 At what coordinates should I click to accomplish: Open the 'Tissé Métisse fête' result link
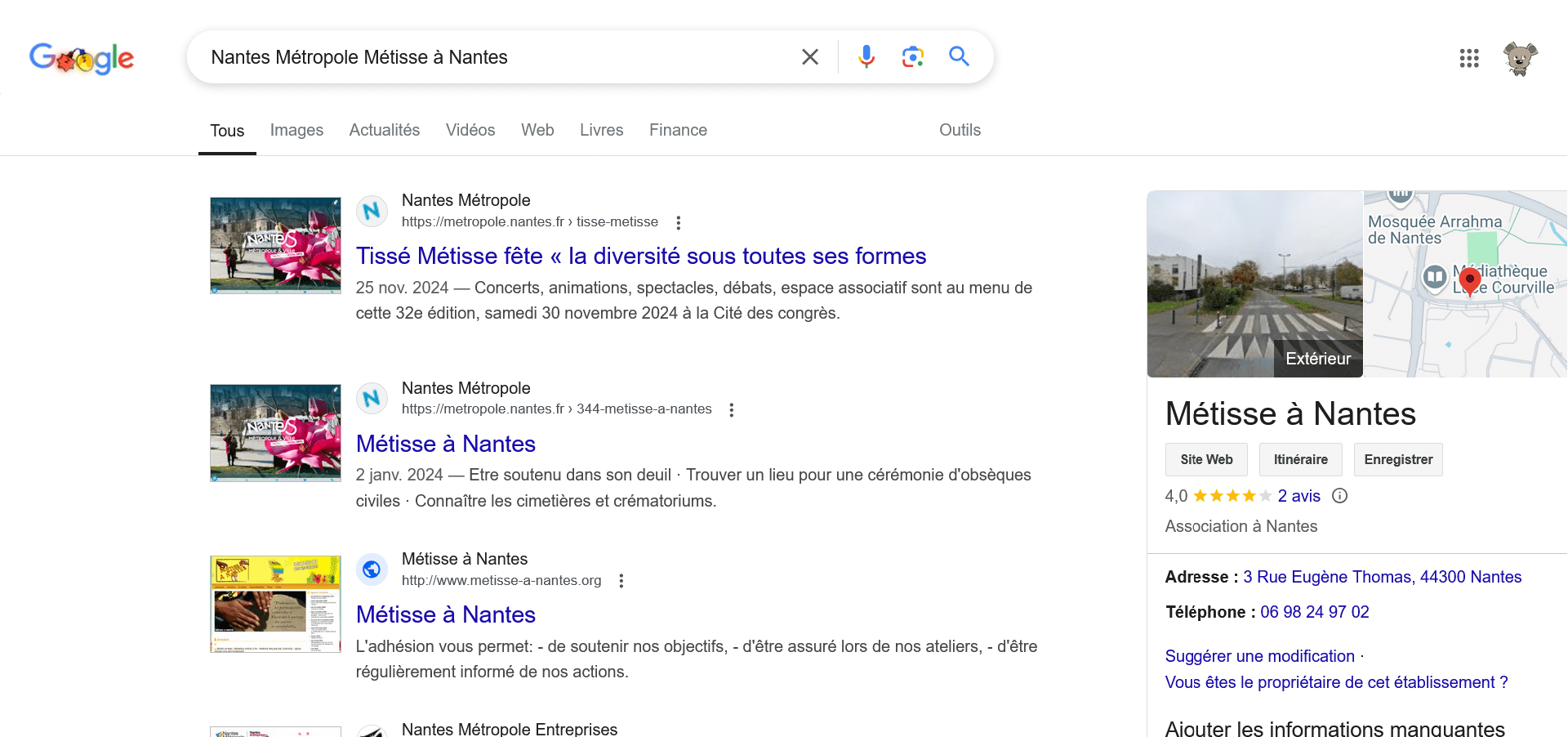click(x=641, y=256)
